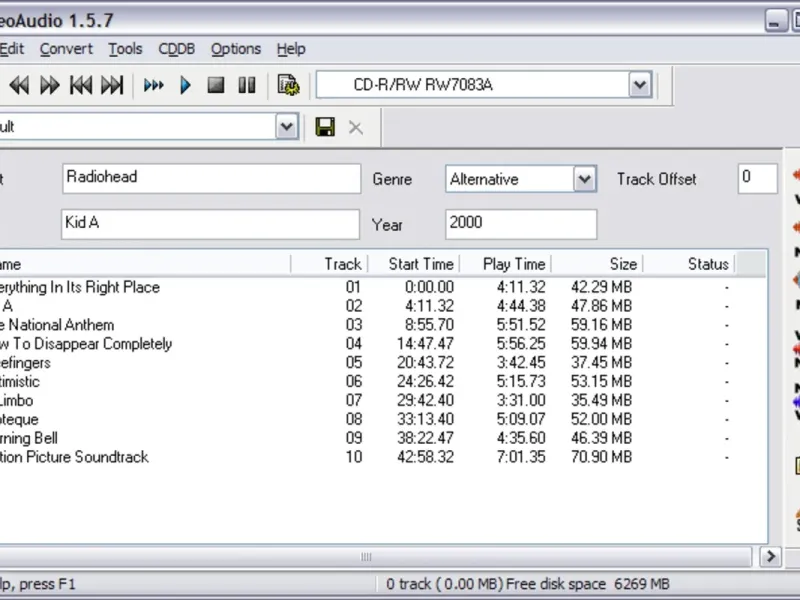Select the Morning Bell track row

click(383, 438)
